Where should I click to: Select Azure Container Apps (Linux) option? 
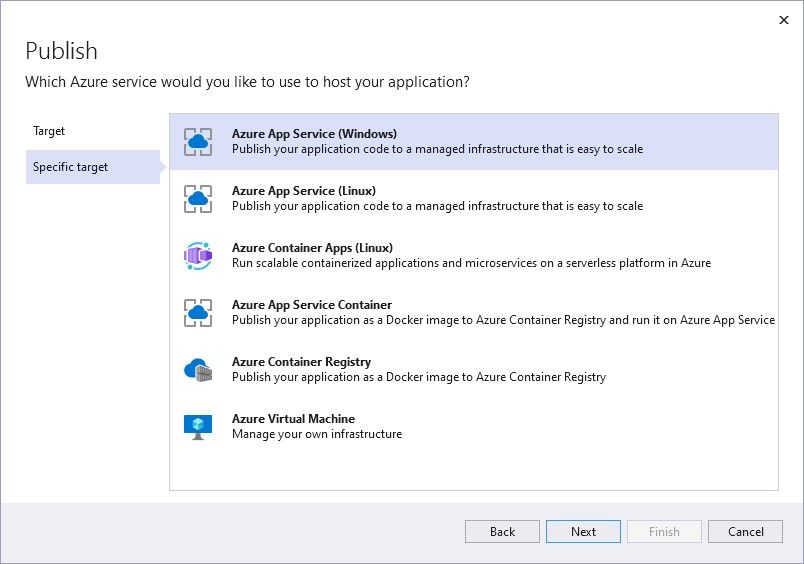pyautogui.click(x=312, y=248)
